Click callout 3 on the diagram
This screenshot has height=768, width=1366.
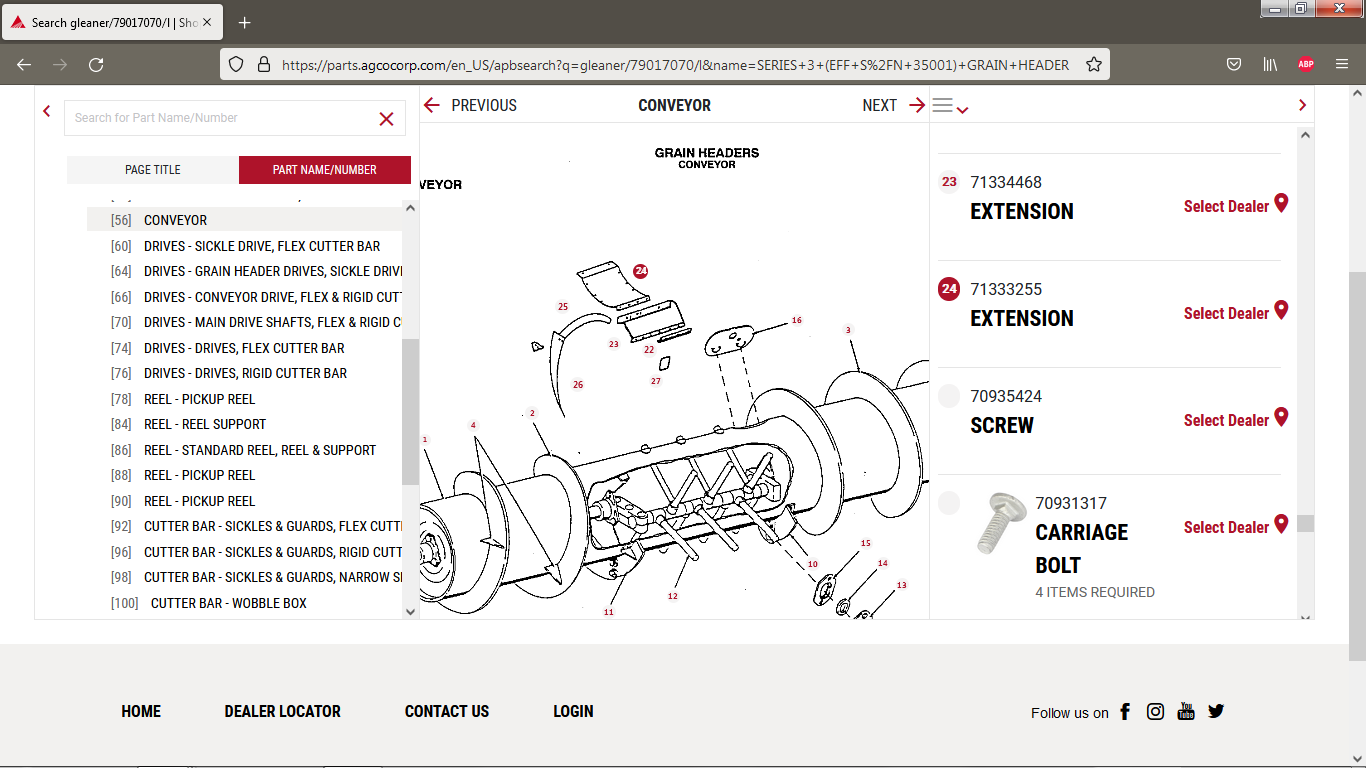click(848, 330)
